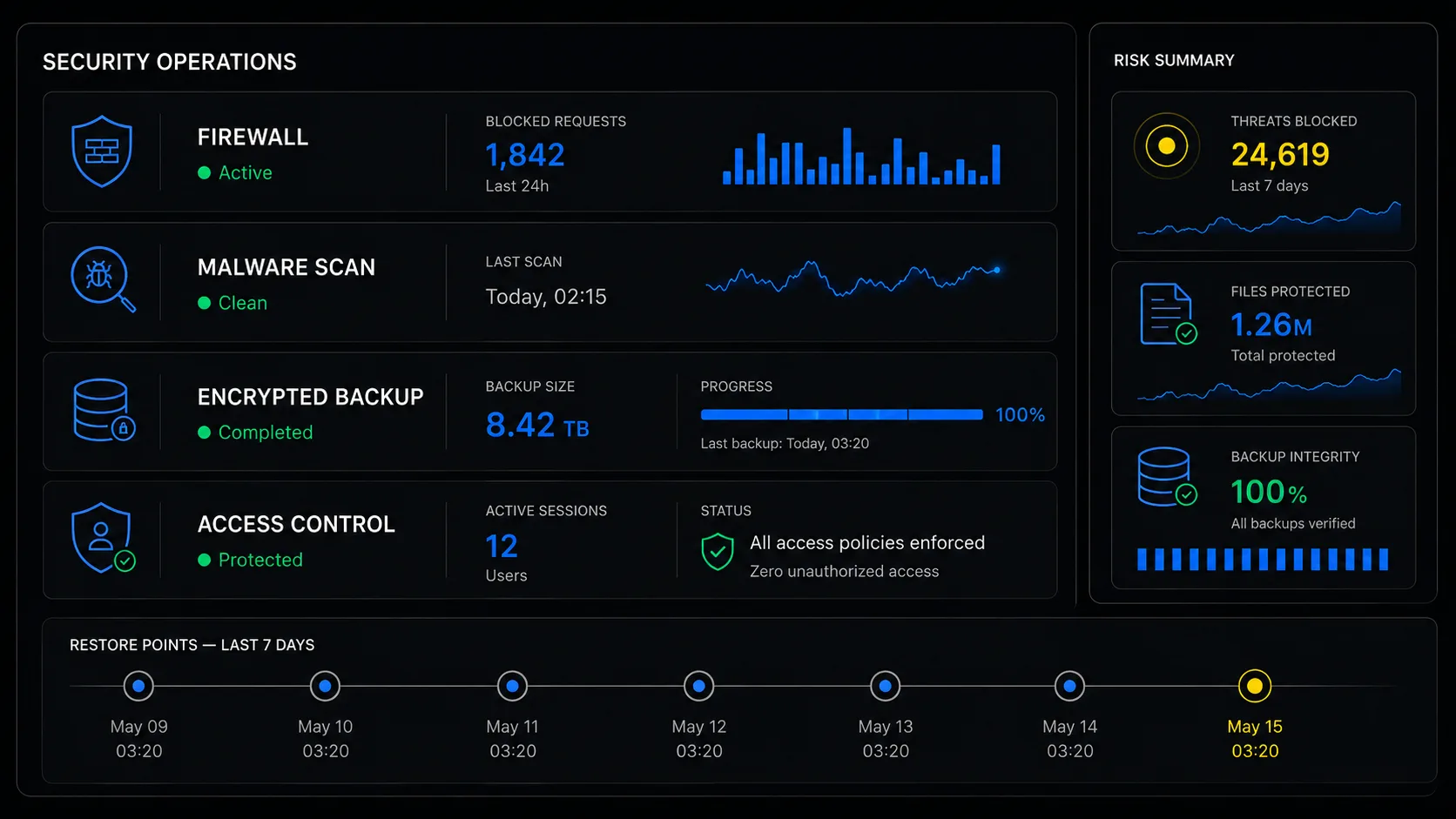Select the highlighted May 15 restore point

(x=1255, y=686)
